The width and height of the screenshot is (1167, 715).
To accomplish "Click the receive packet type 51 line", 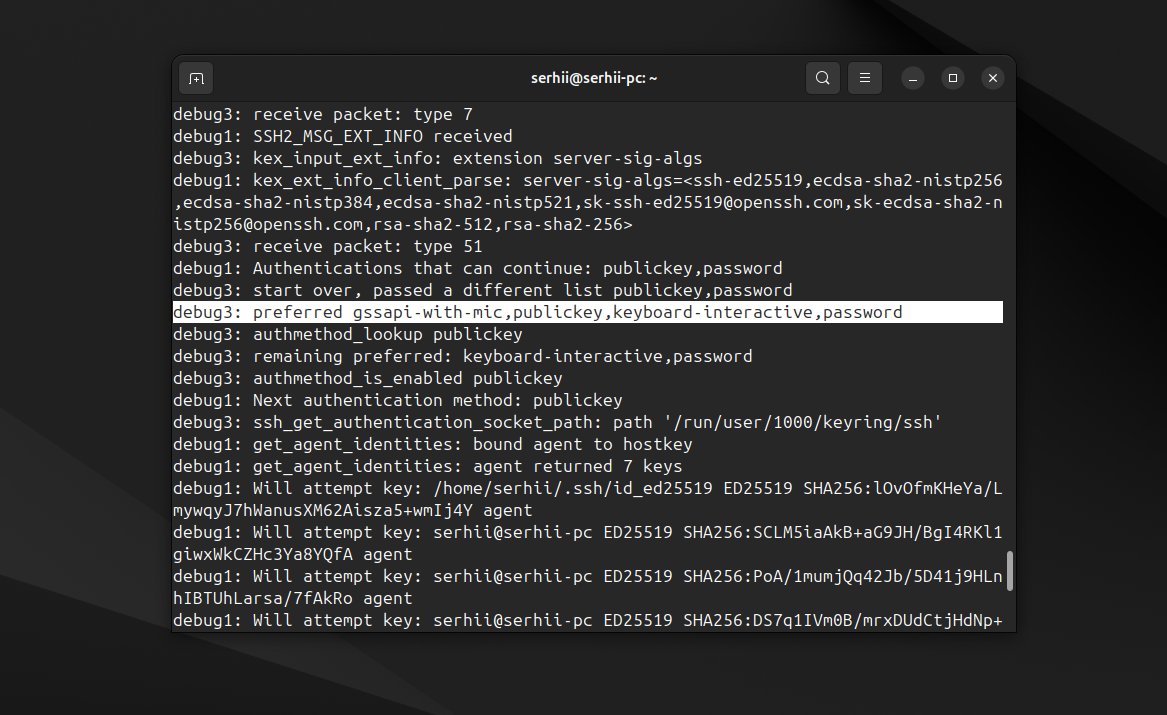I will (325, 246).
